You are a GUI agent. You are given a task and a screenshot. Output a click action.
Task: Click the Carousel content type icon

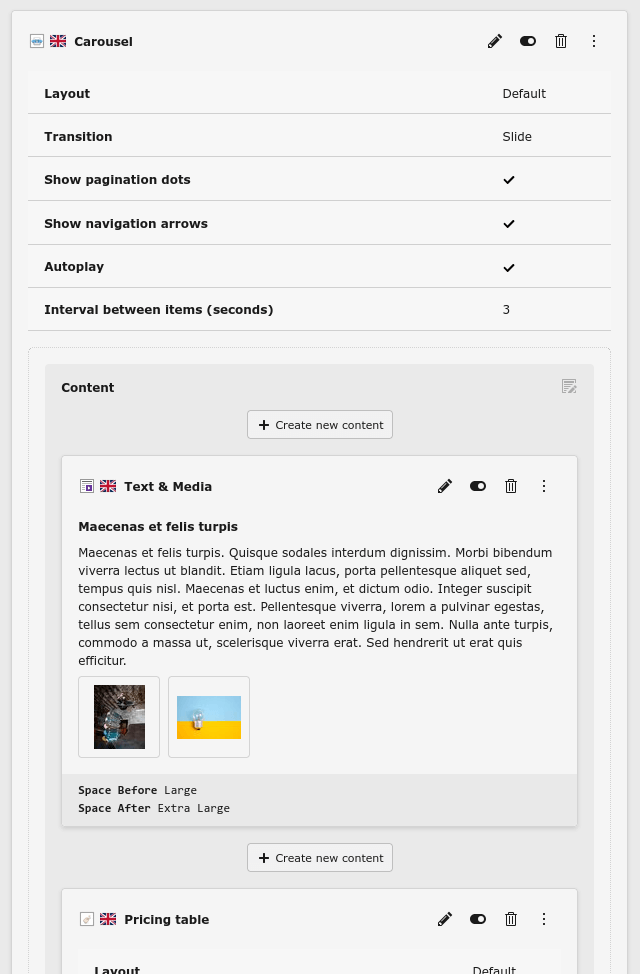click(x=37, y=41)
